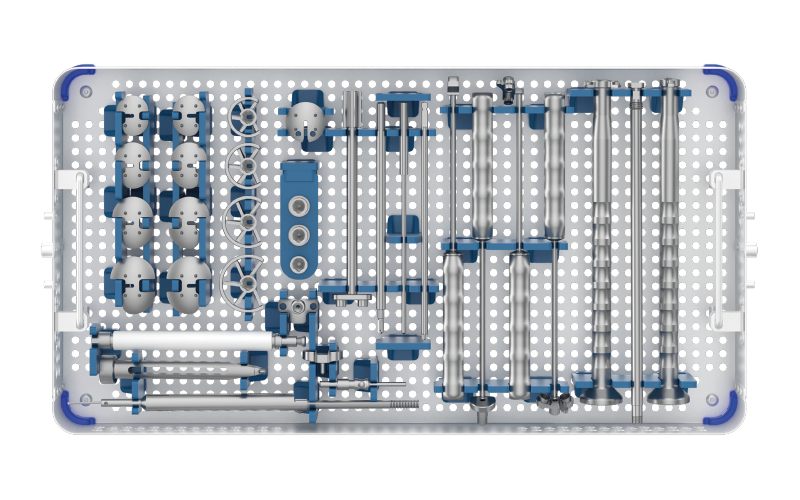Image resolution: width=800 pixels, height=500 pixels.
Task: Select the largest spoked wheel gauge at bottom
Action: click(244, 283)
